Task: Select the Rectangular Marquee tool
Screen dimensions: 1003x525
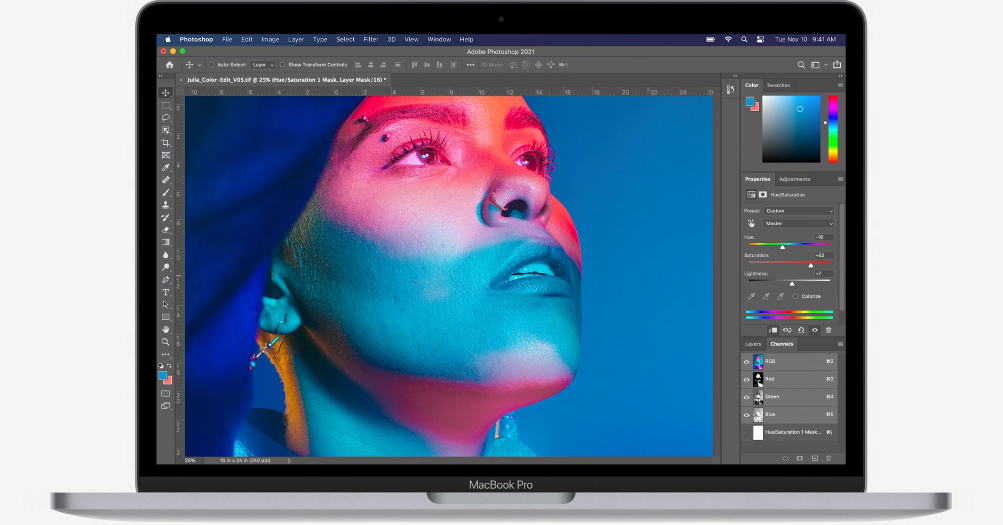Action: pos(166,106)
